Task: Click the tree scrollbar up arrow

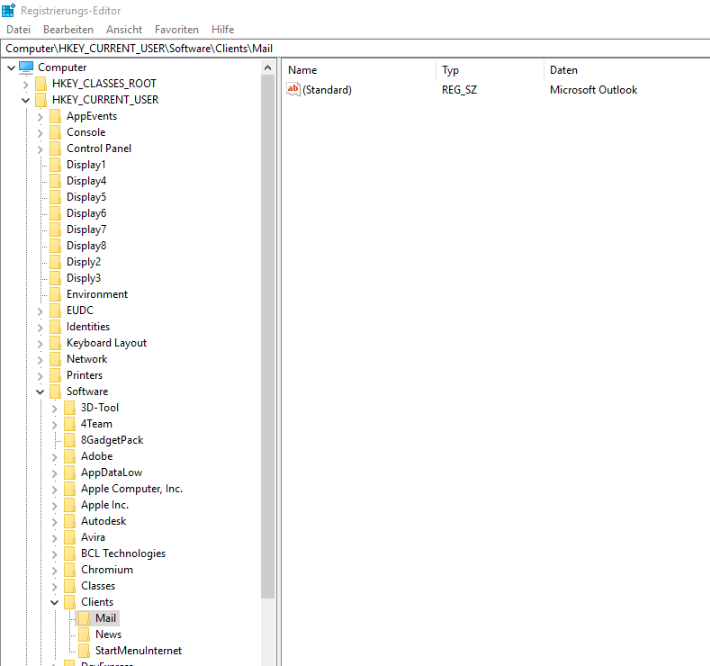Action: 268,68
